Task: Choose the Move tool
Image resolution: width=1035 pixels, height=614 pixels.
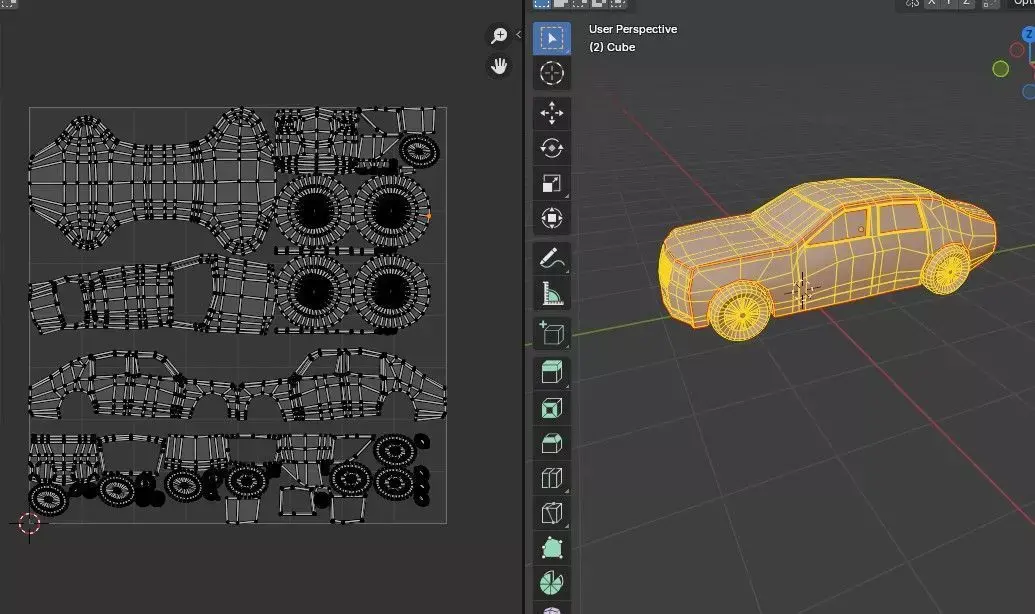Action: tap(551, 113)
